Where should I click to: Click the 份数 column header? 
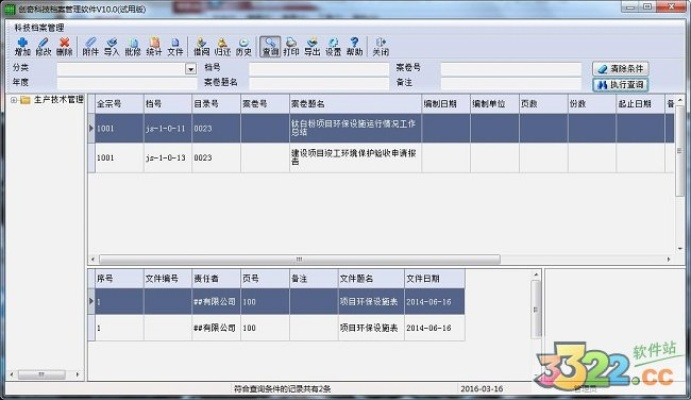(592, 104)
